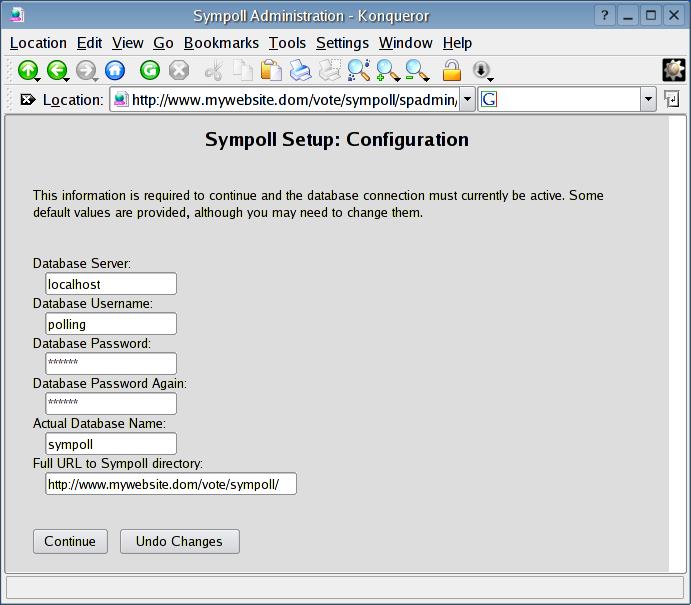Print the page using the printer icon
The width and height of the screenshot is (691, 605).
coord(300,70)
